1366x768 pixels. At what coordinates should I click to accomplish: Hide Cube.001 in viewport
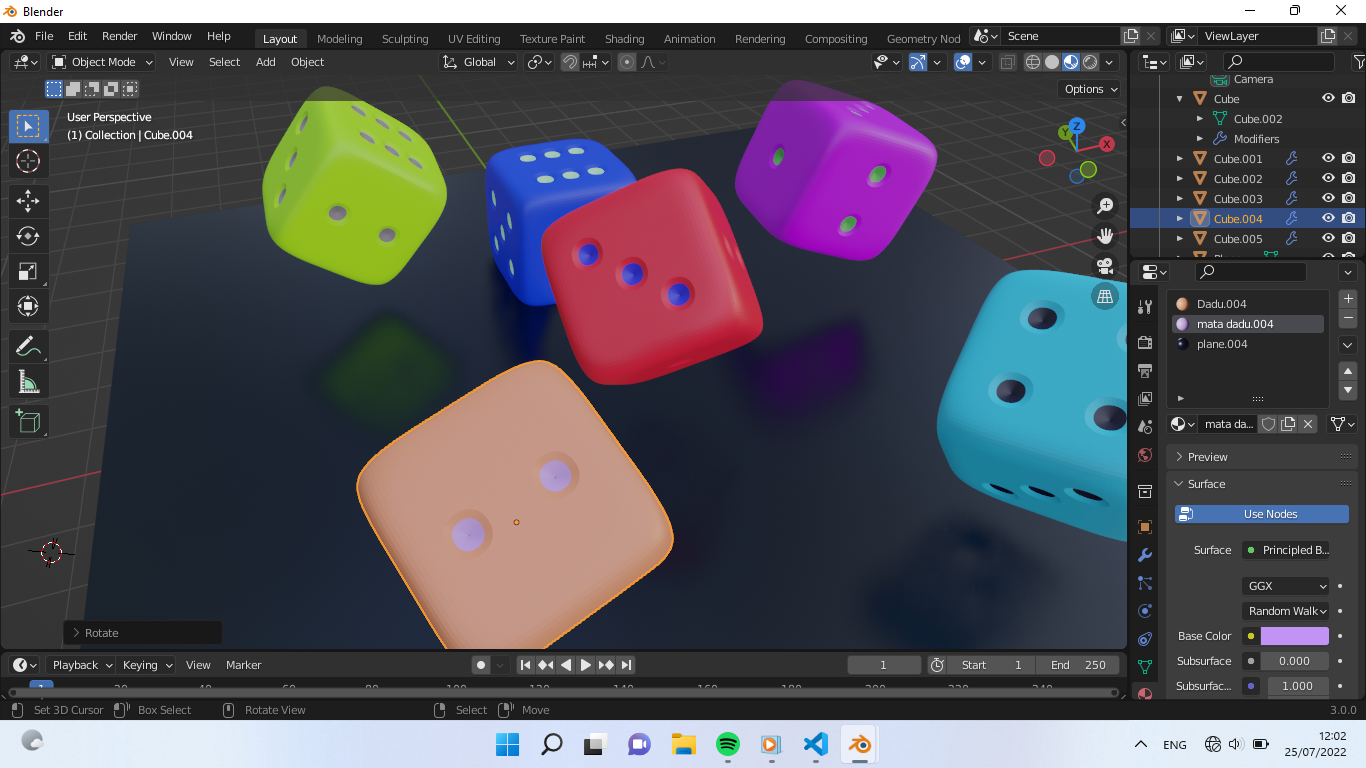[x=1328, y=158]
